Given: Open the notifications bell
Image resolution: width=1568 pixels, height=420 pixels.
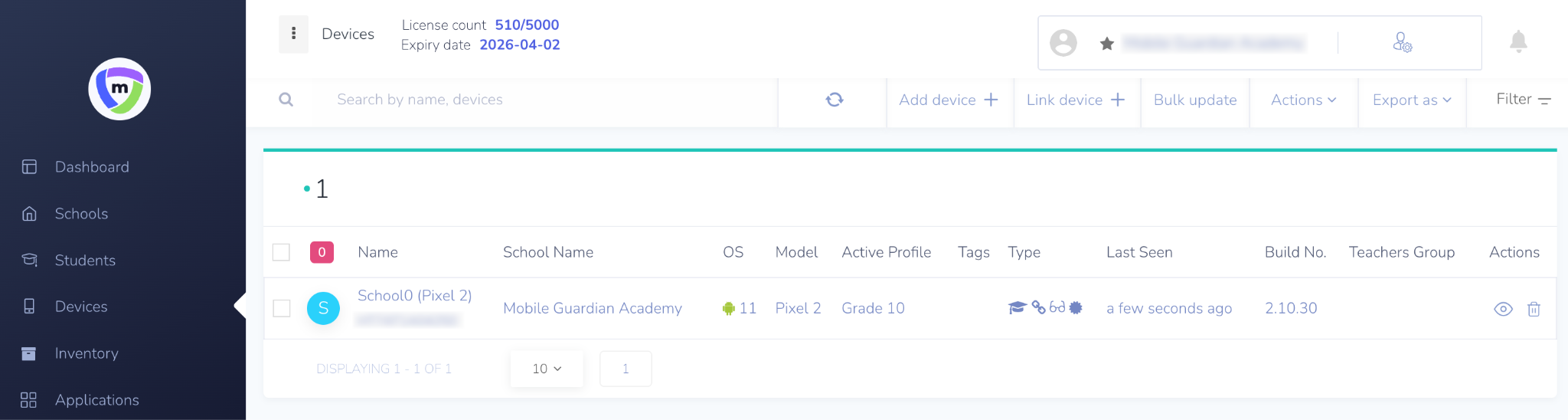Looking at the screenshot, I should click(1518, 41).
